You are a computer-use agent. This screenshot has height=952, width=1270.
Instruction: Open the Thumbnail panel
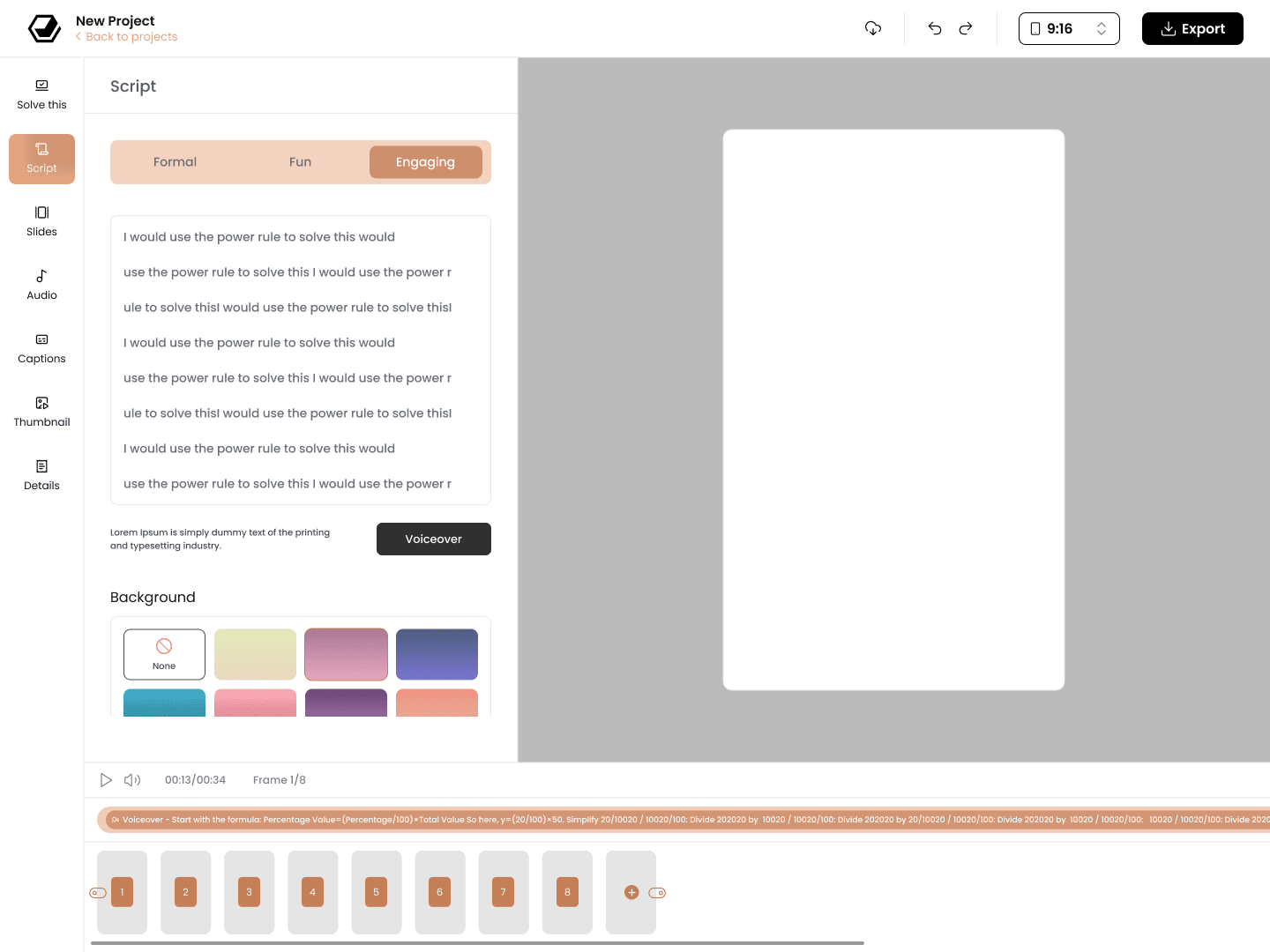pyautogui.click(x=41, y=413)
